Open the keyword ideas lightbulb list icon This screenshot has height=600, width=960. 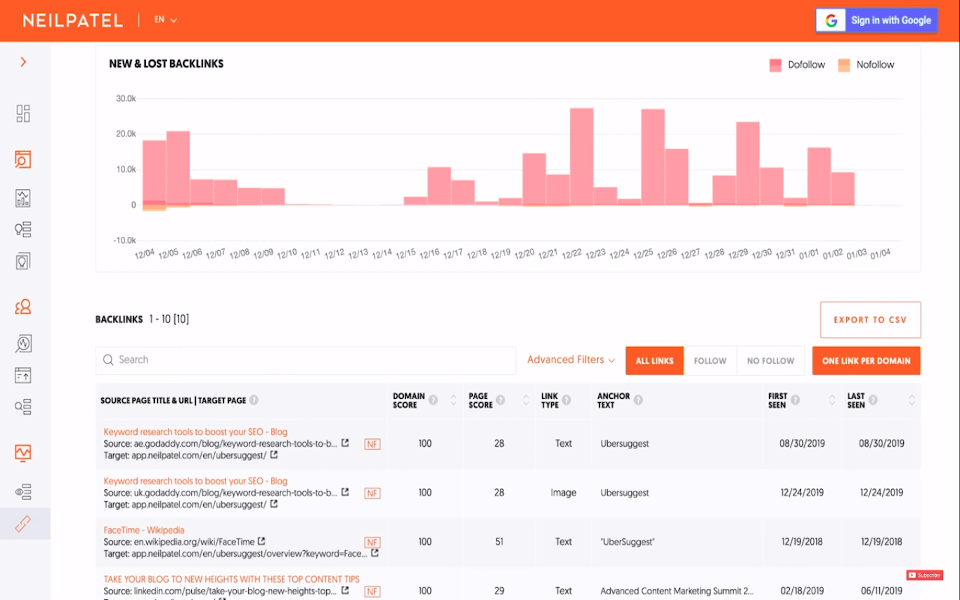tap(23, 230)
